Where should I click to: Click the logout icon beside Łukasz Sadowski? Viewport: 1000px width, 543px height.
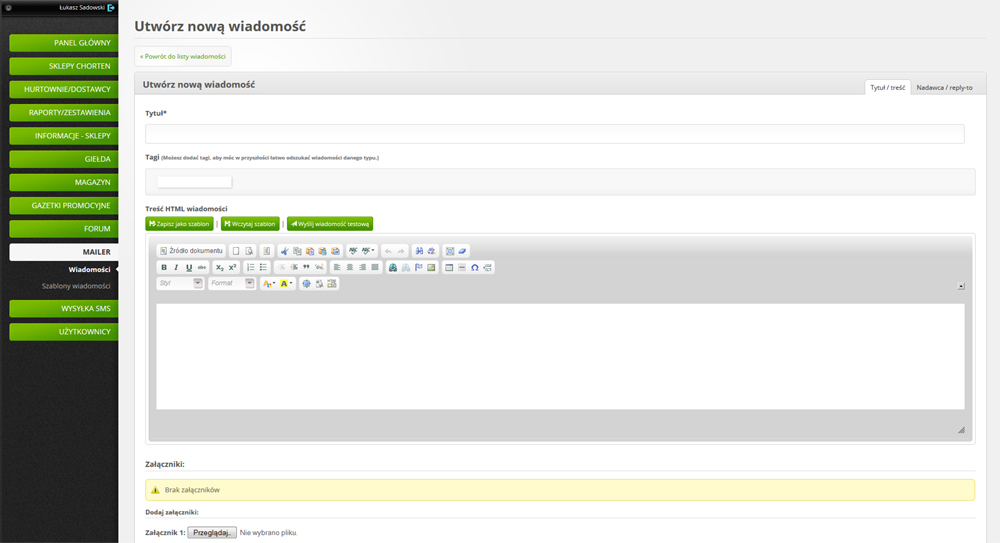111,8
